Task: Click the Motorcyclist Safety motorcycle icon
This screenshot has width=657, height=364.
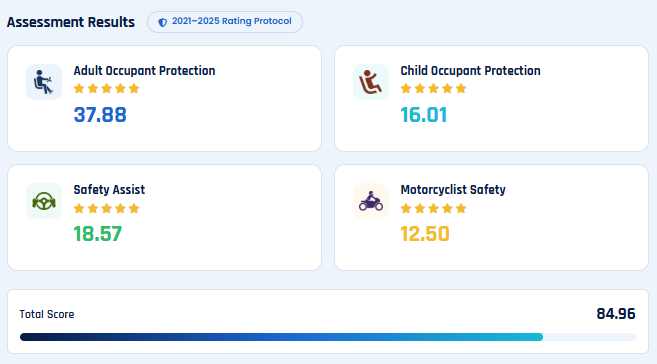Action: [x=371, y=201]
